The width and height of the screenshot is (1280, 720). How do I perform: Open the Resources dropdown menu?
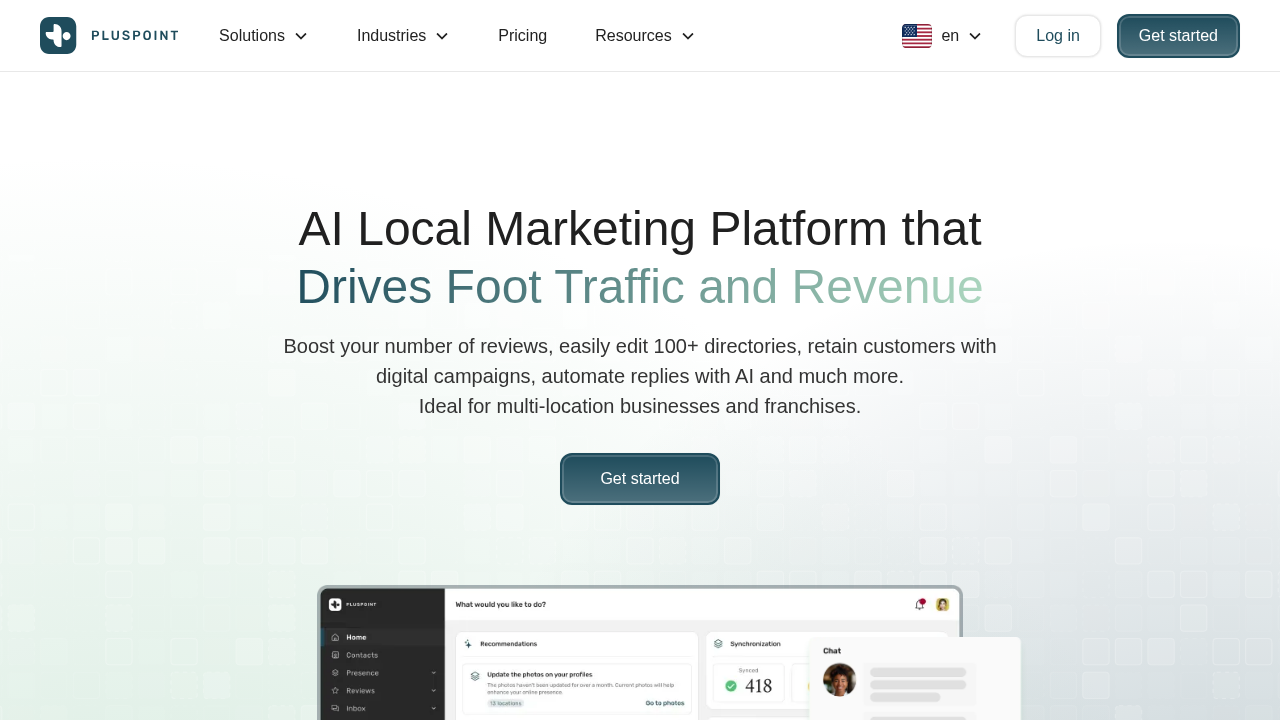coord(645,36)
